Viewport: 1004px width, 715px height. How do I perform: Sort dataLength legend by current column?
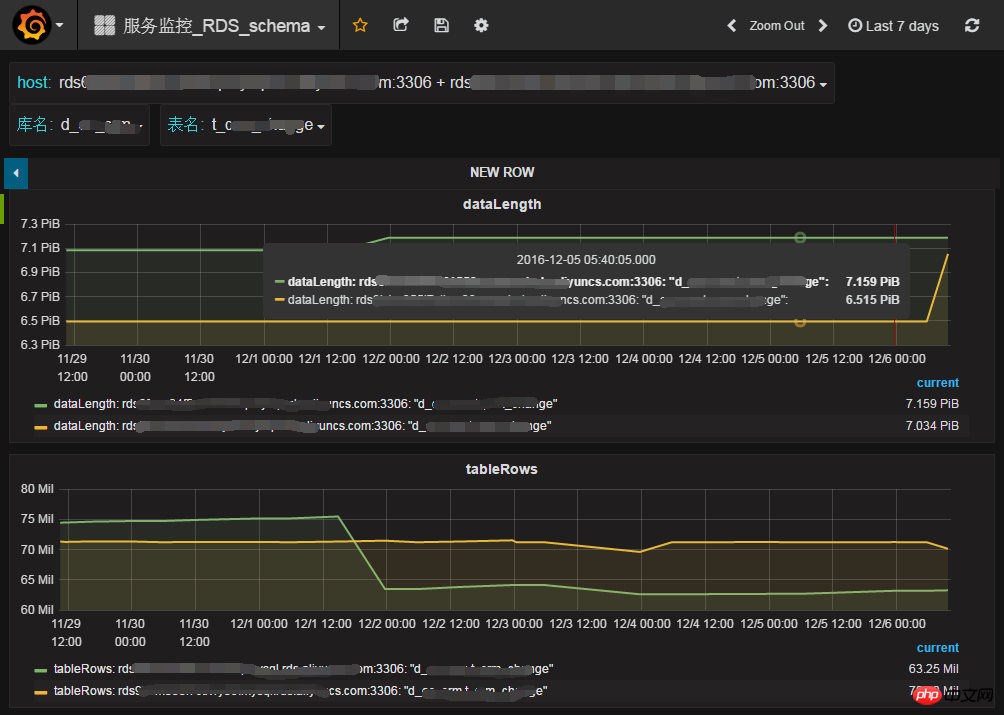(937, 383)
